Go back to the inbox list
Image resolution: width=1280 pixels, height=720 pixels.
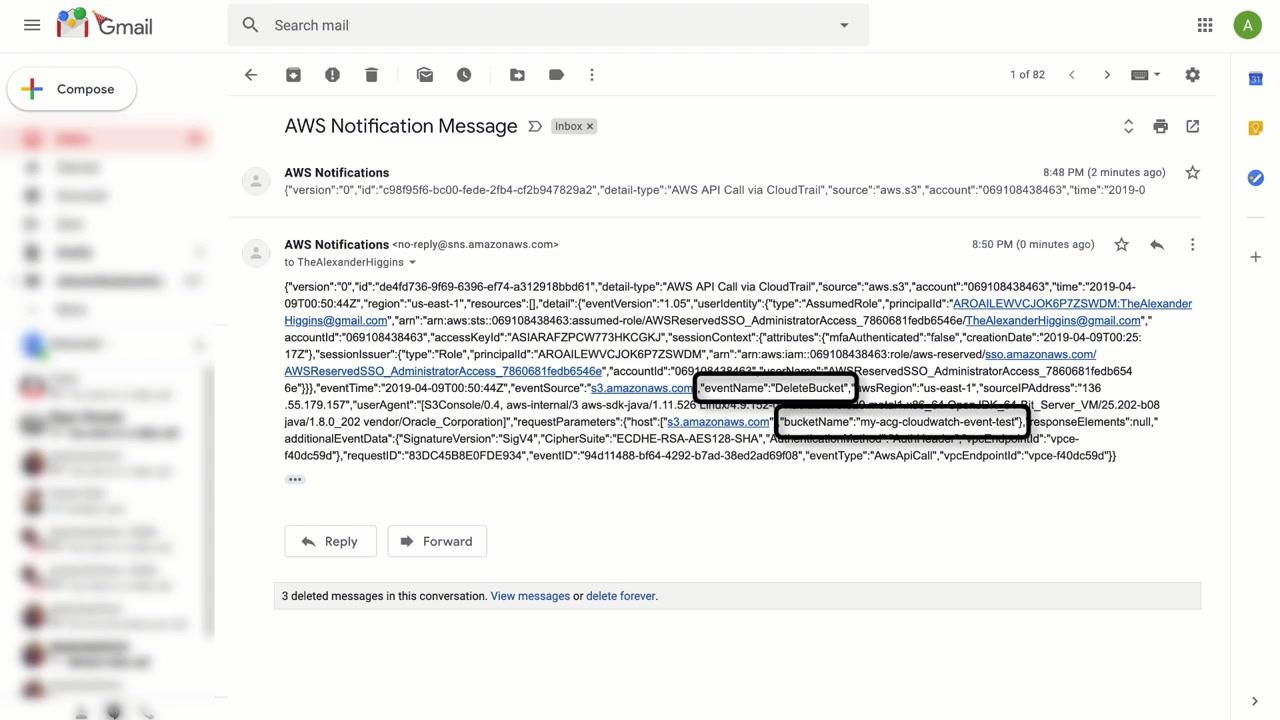tap(251, 75)
